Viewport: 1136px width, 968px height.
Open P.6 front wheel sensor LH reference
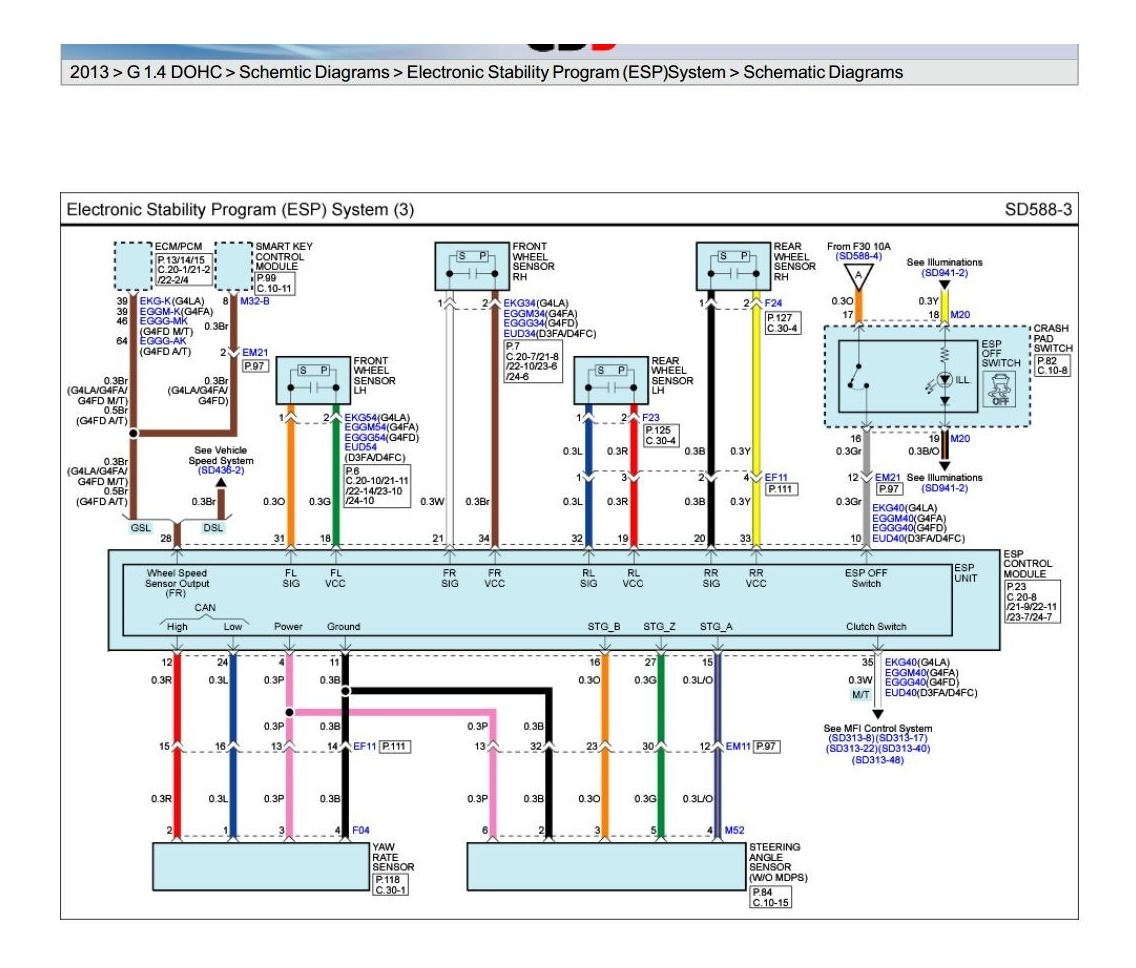coord(377,485)
